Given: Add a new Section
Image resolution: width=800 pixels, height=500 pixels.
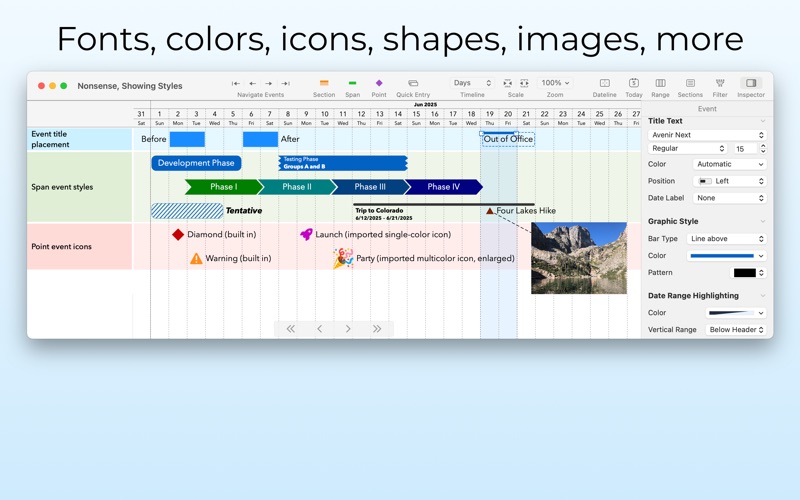Looking at the screenshot, I should [x=324, y=83].
